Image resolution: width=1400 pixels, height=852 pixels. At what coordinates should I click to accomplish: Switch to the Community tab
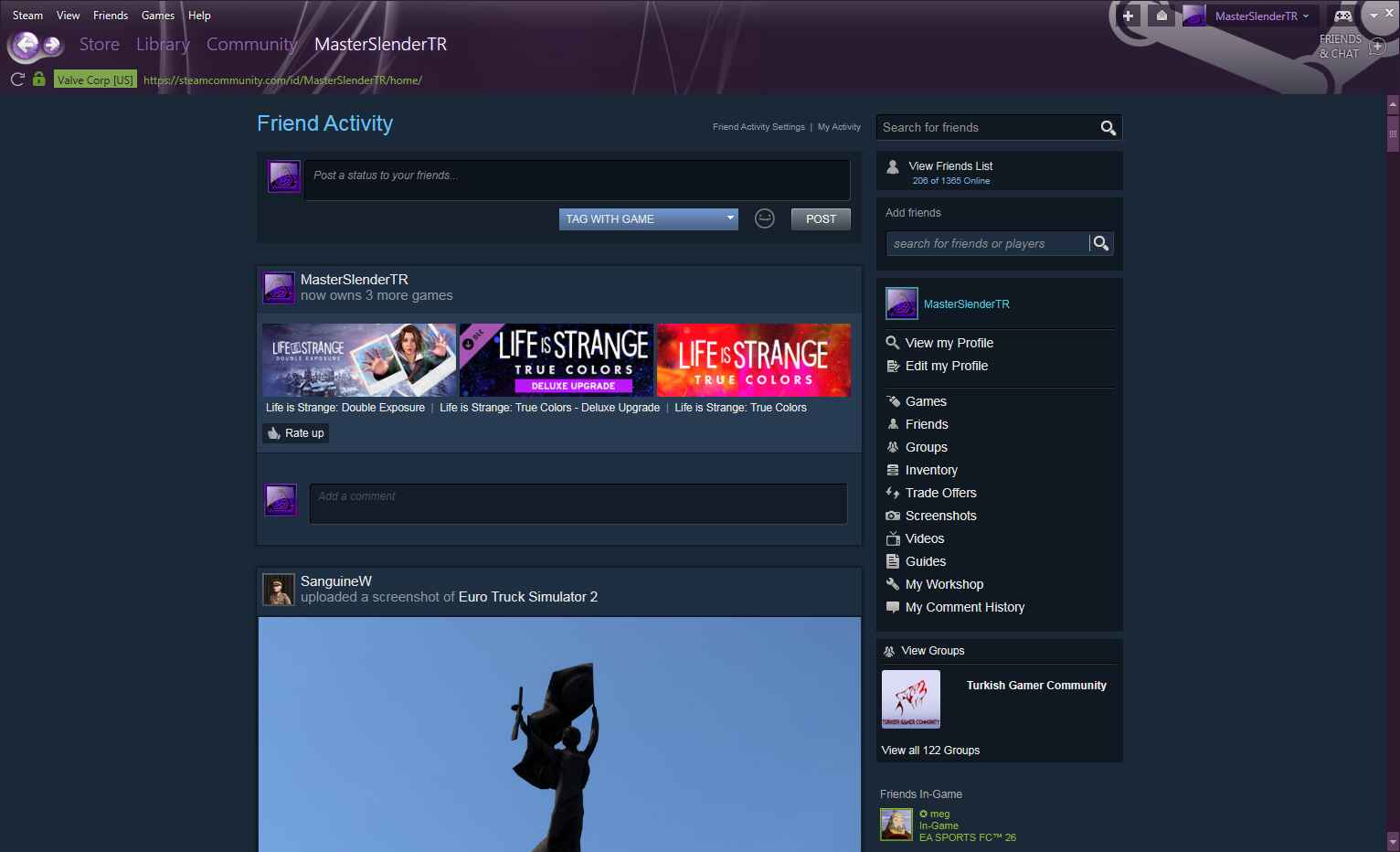(252, 44)
